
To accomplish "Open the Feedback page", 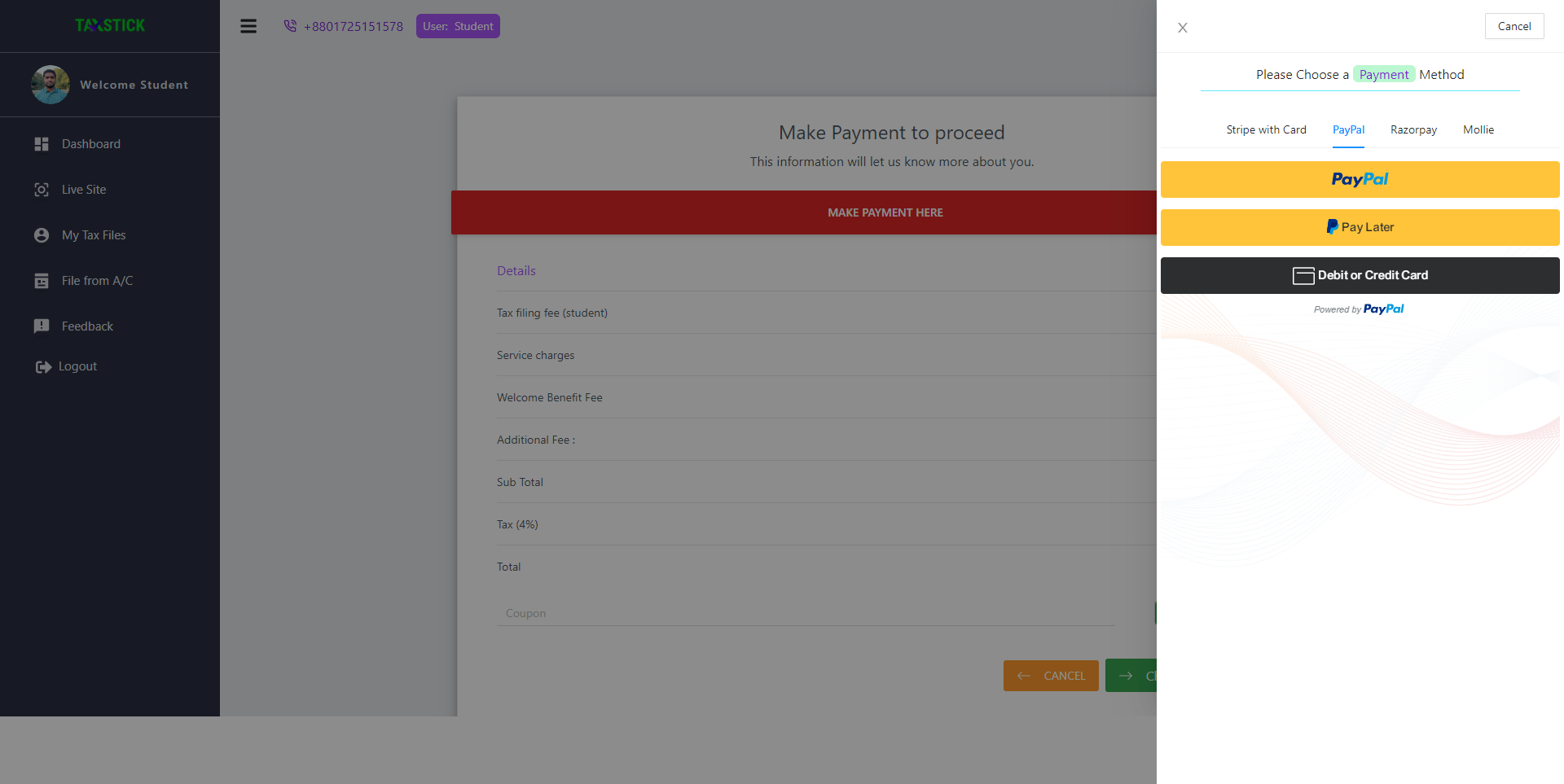I will [87, 326].
